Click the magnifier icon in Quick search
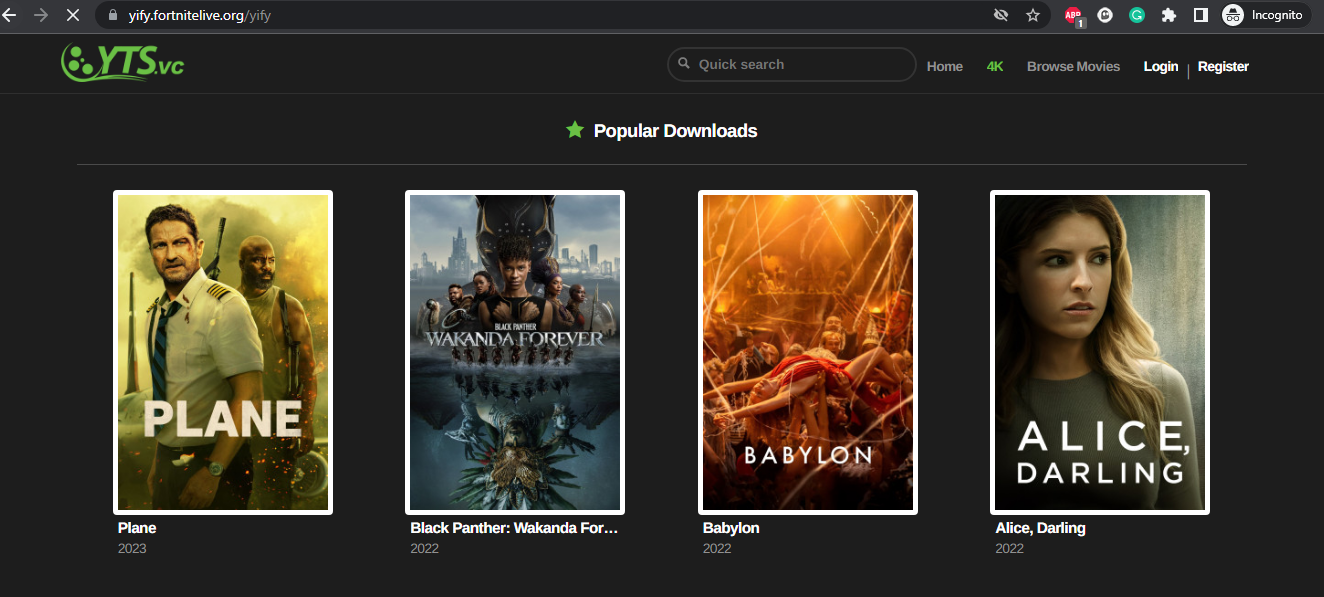The width and height of the screenshot is (1324, 597). coord(684,64)
